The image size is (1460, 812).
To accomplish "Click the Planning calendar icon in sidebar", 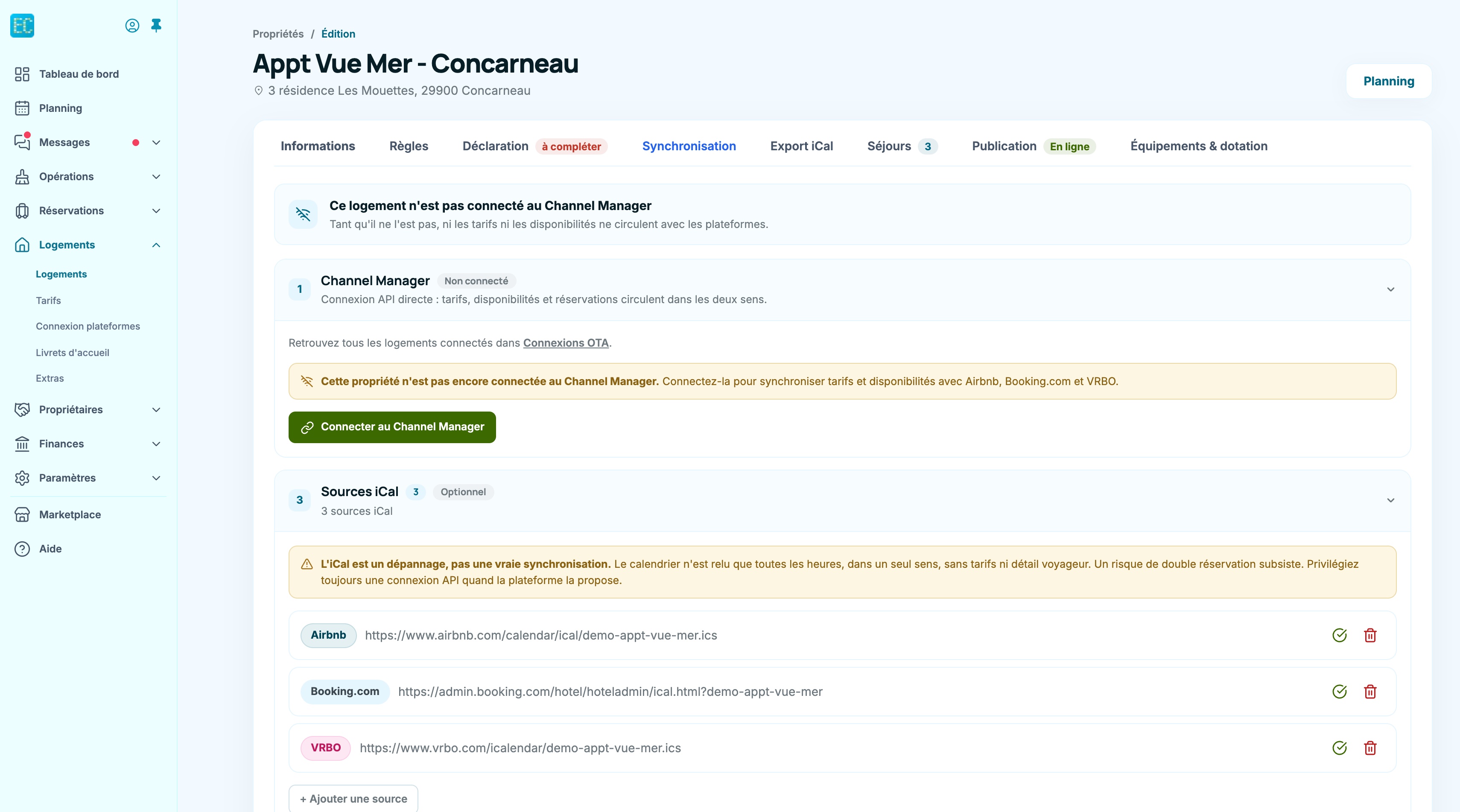I will (x=22, y=108).
